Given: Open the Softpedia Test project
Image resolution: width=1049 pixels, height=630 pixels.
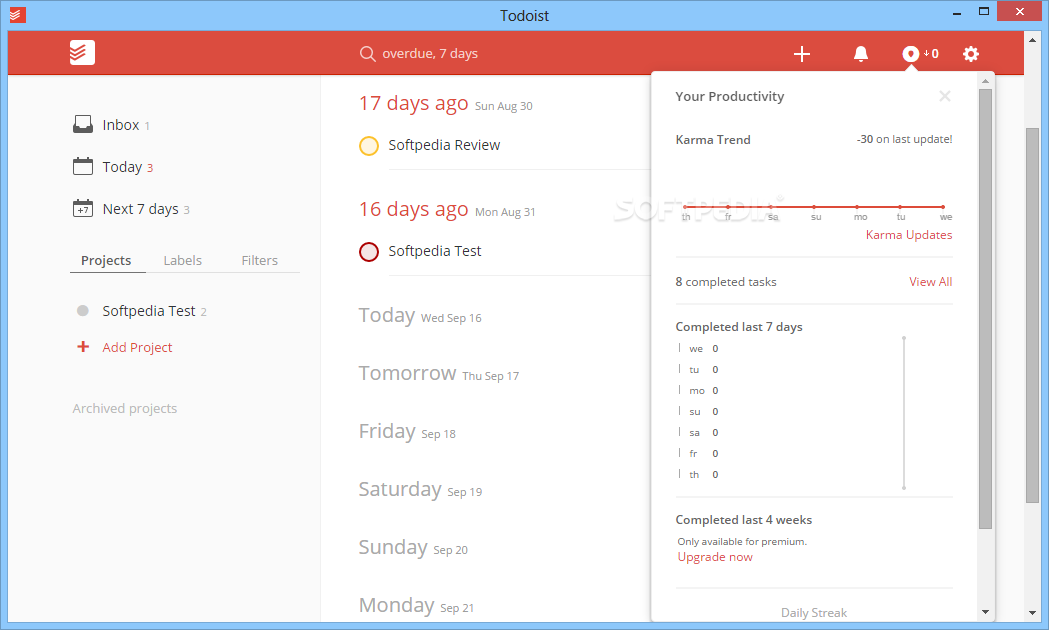Looking at the screenshot, I should tap(149, 311).
